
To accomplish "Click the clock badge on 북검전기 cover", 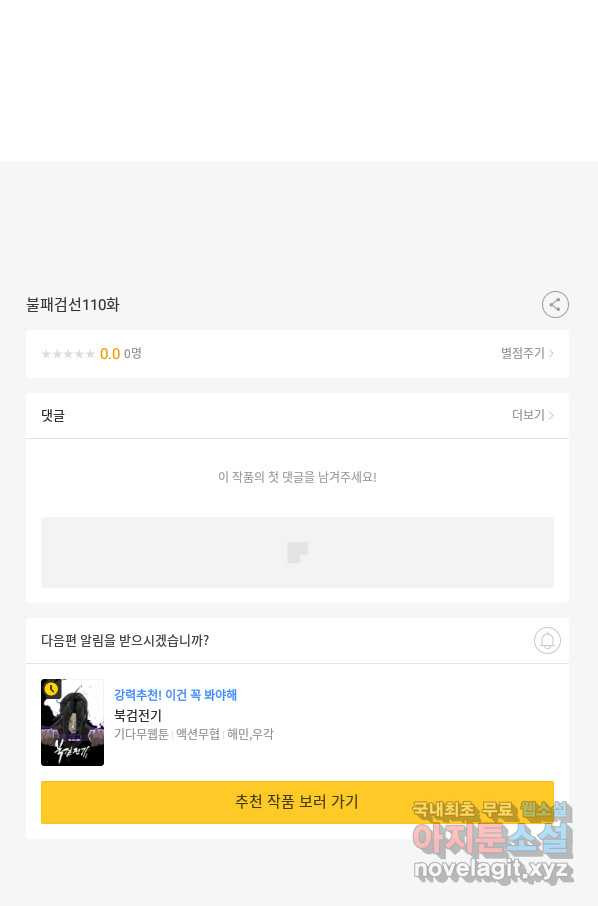I will click(x=51, y=689).
